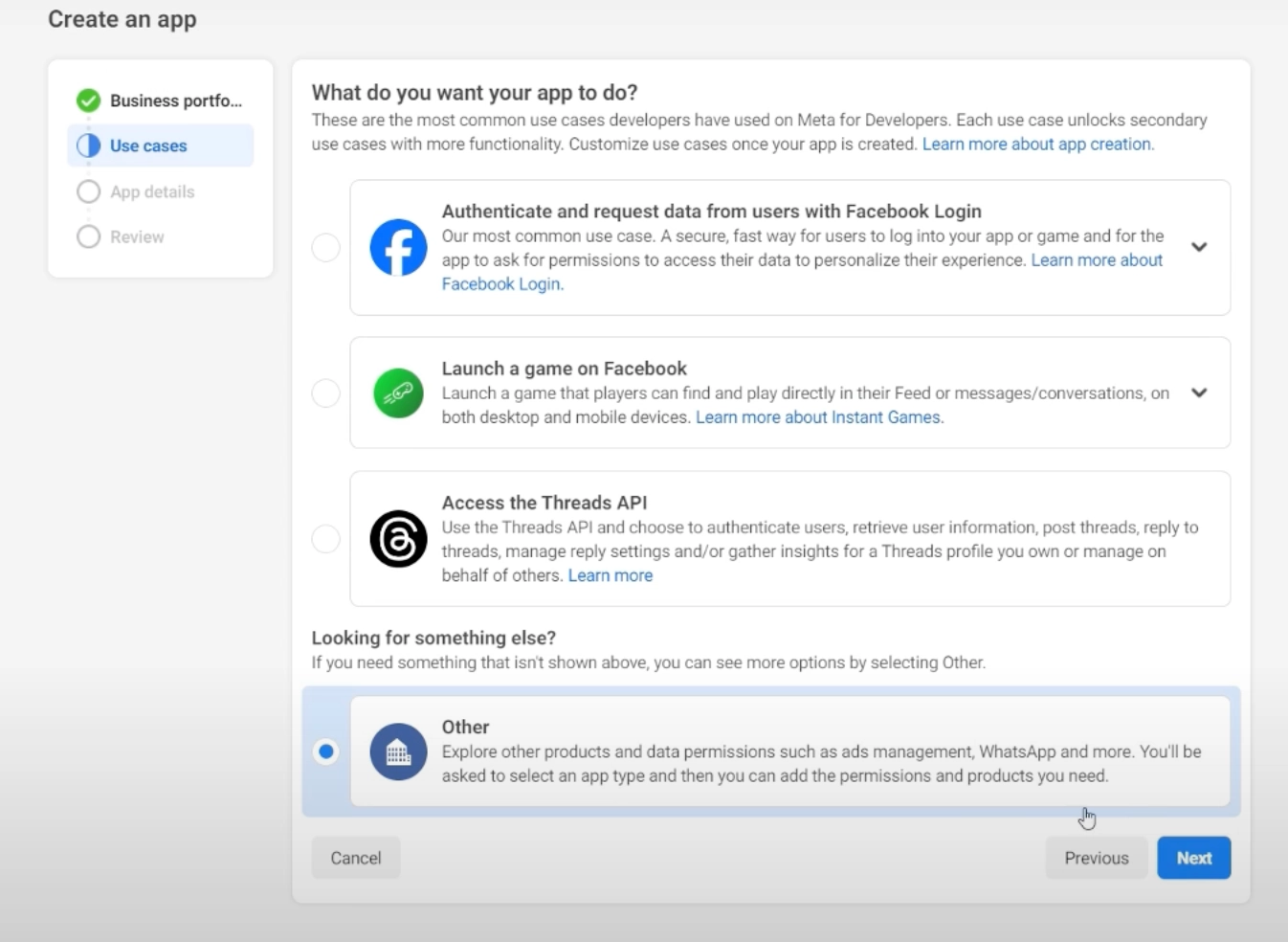This screenshot has height=942, width=1288.
Task: Open the Use cases step
Action: (161, 146)
